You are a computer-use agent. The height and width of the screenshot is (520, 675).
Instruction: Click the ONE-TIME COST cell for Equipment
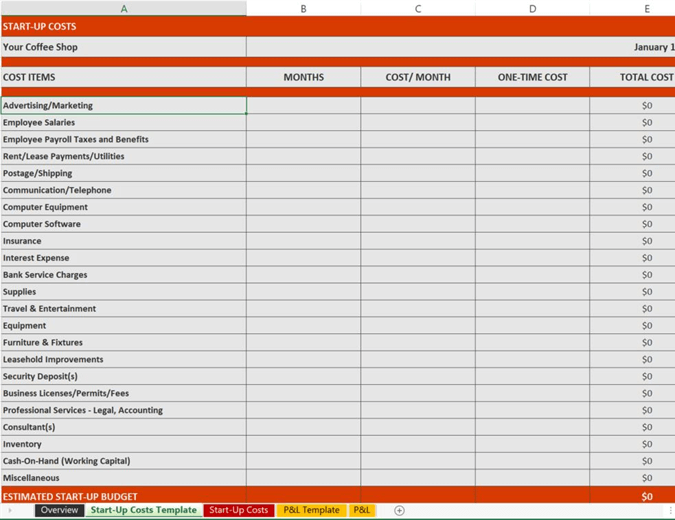click(532, 325)
